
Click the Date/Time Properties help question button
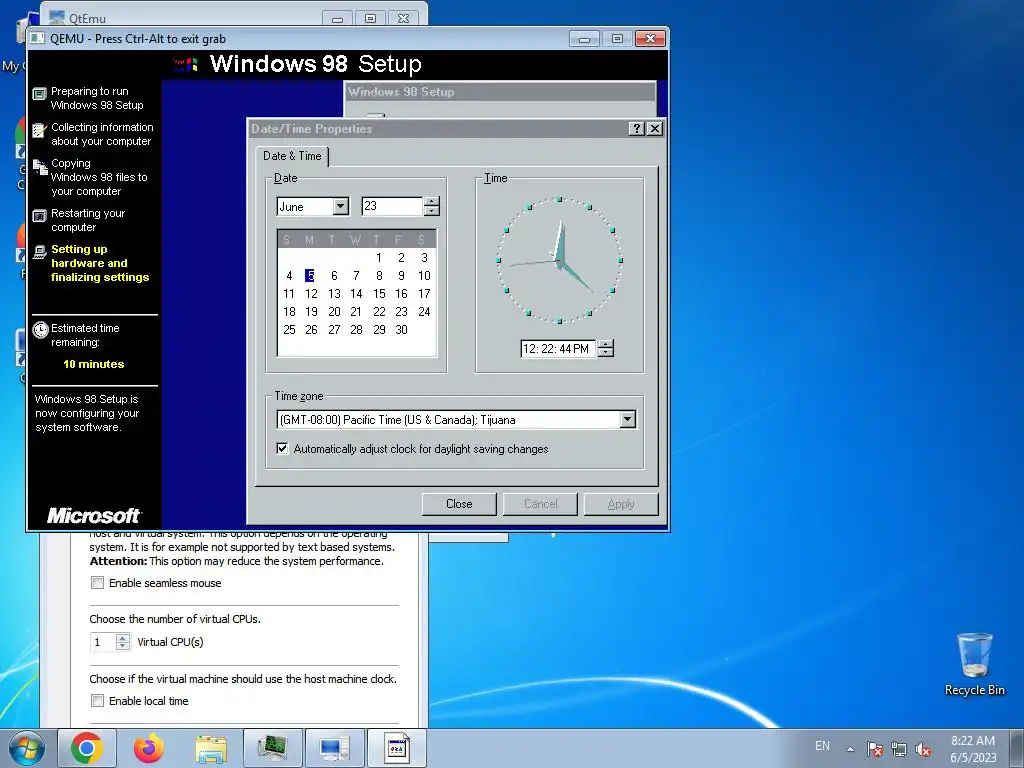(637, 129)
